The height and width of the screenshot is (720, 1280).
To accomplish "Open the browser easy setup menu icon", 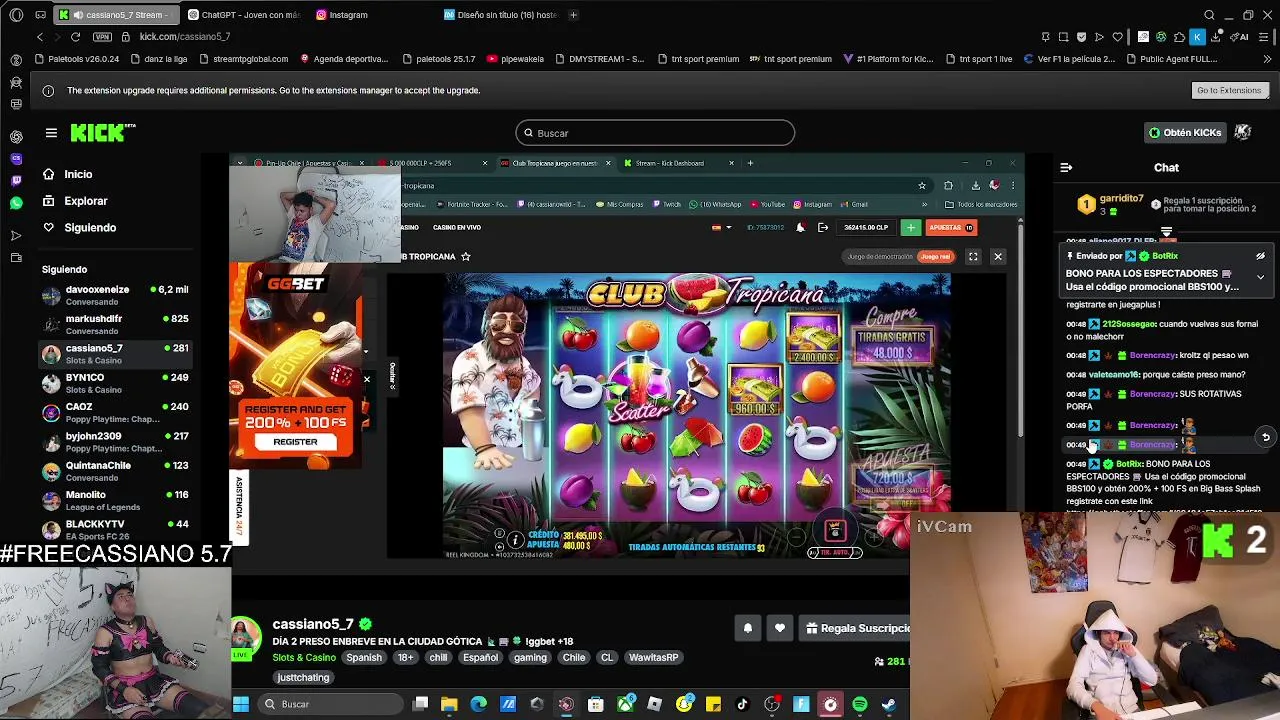I will point(1265,37).
